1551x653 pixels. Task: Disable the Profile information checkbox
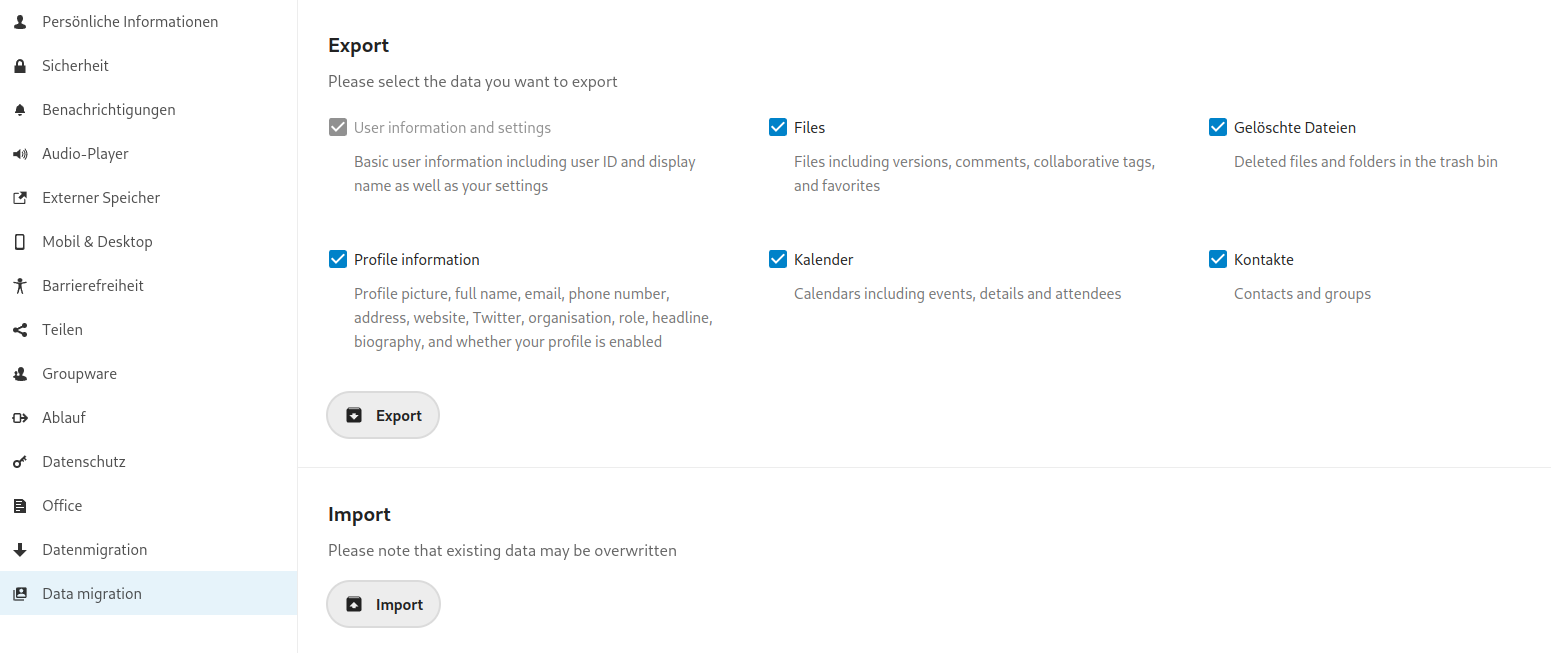pos(338,259)
